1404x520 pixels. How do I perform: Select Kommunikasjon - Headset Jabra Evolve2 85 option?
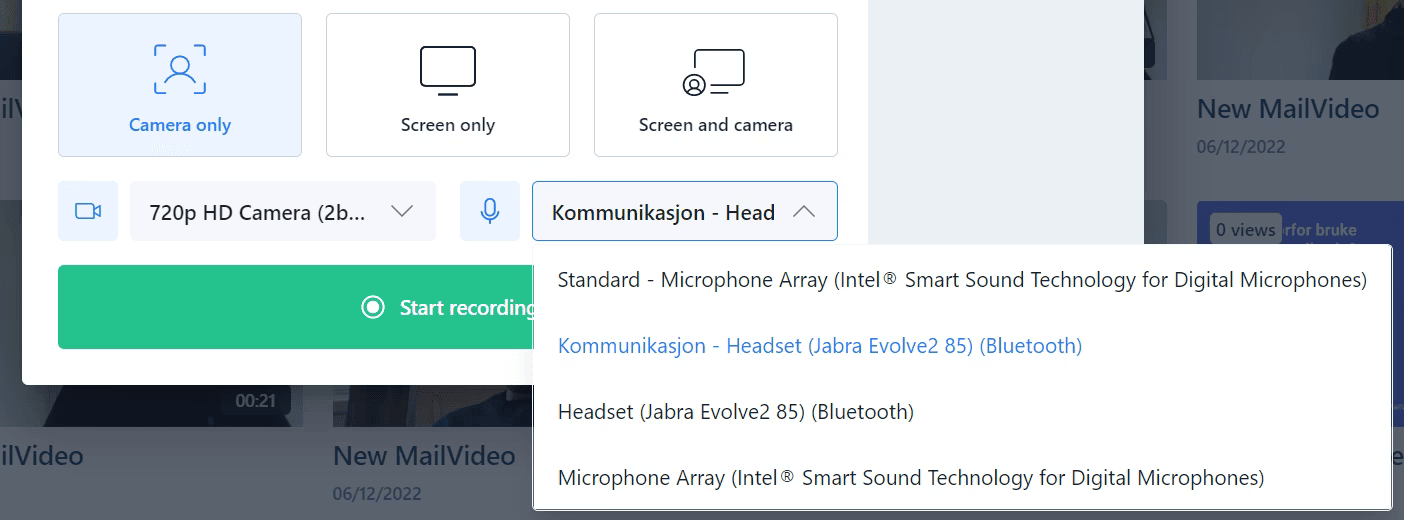click(x=962, y=346)
